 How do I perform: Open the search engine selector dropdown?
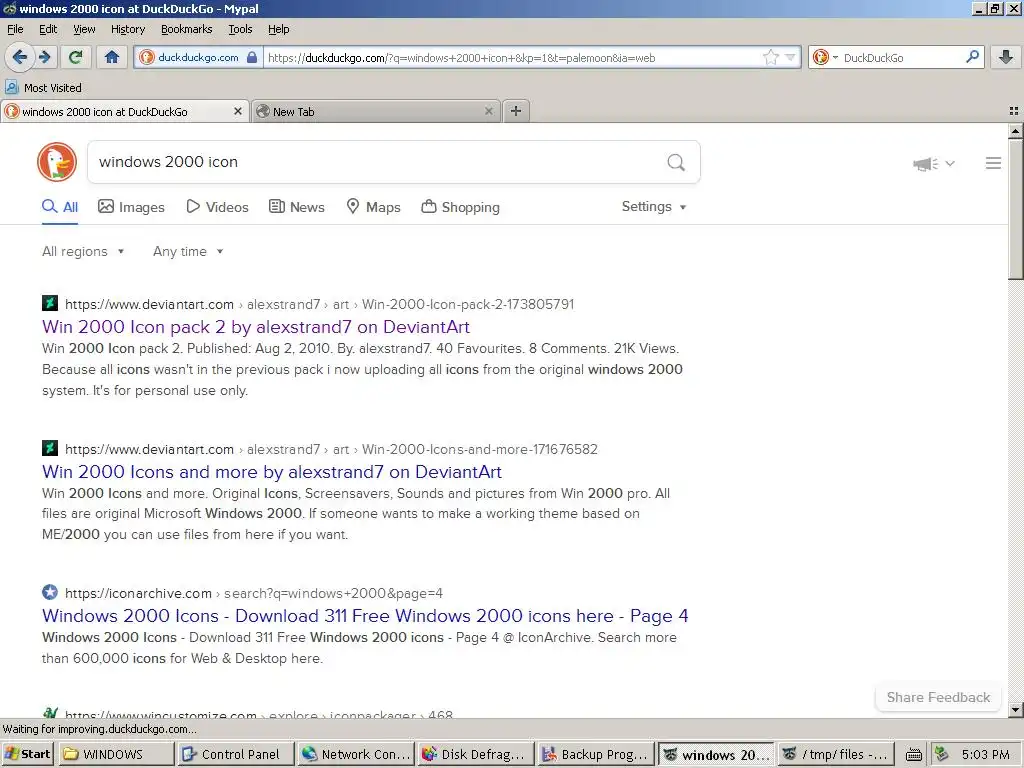825,57
